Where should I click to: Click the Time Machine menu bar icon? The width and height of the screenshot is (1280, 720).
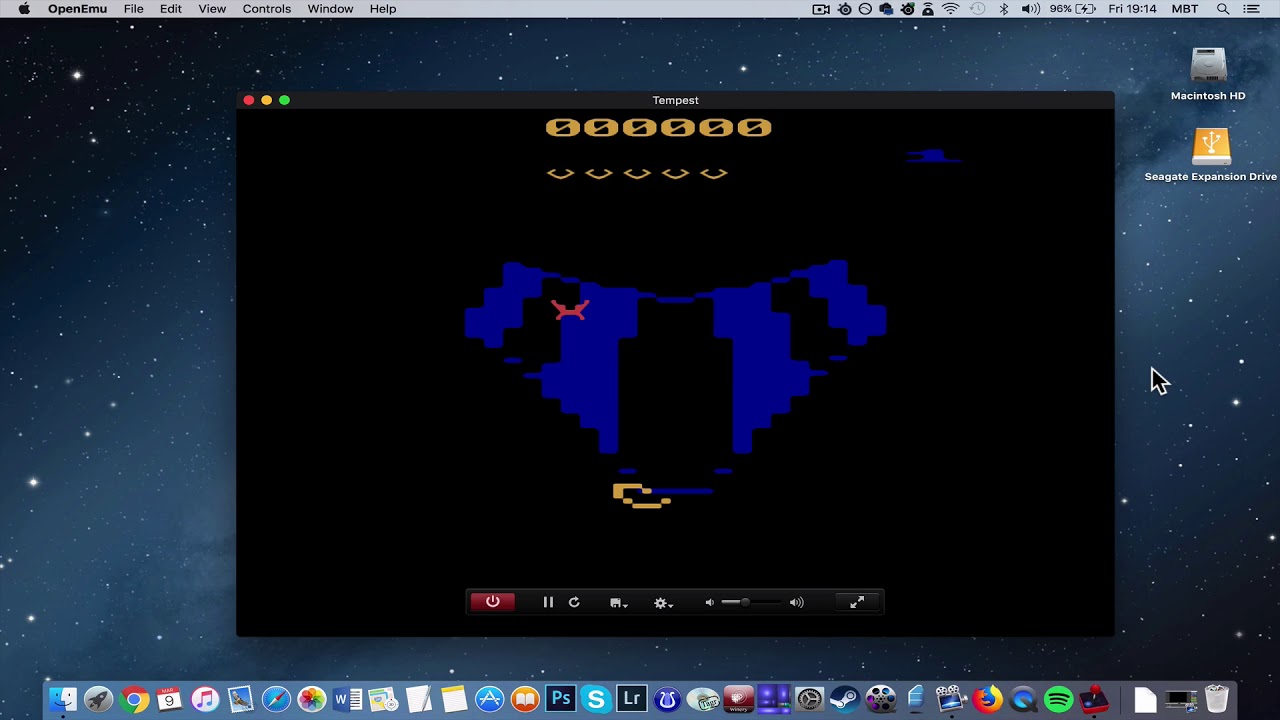coord(977,9)
